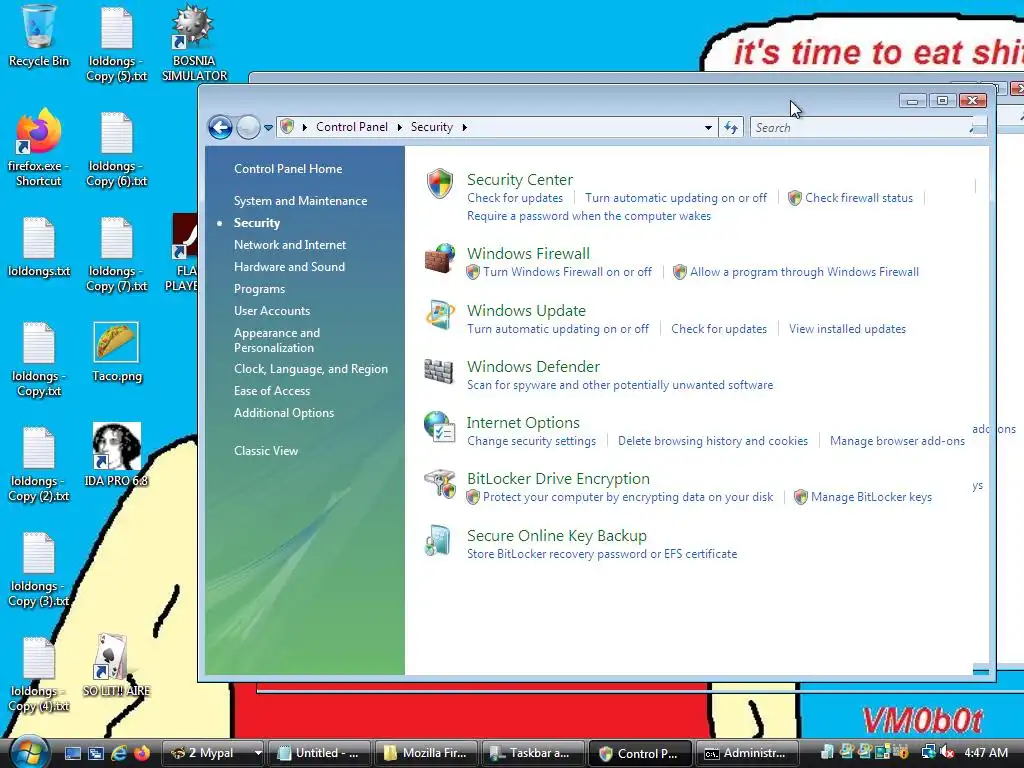Open the Security Center shield icon
The width and height of the screenshot is (1024, 768).
[x=440, y=184]
